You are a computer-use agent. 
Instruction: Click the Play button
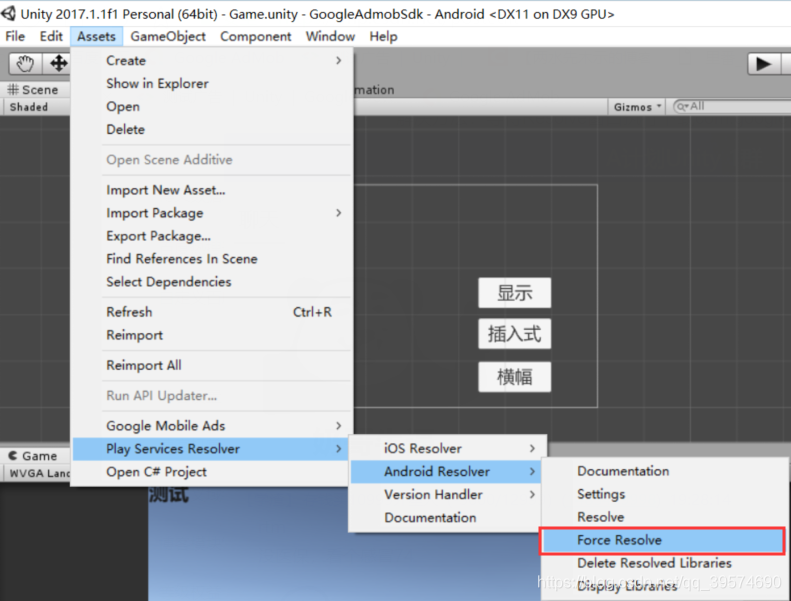click(x=763, y=64)
